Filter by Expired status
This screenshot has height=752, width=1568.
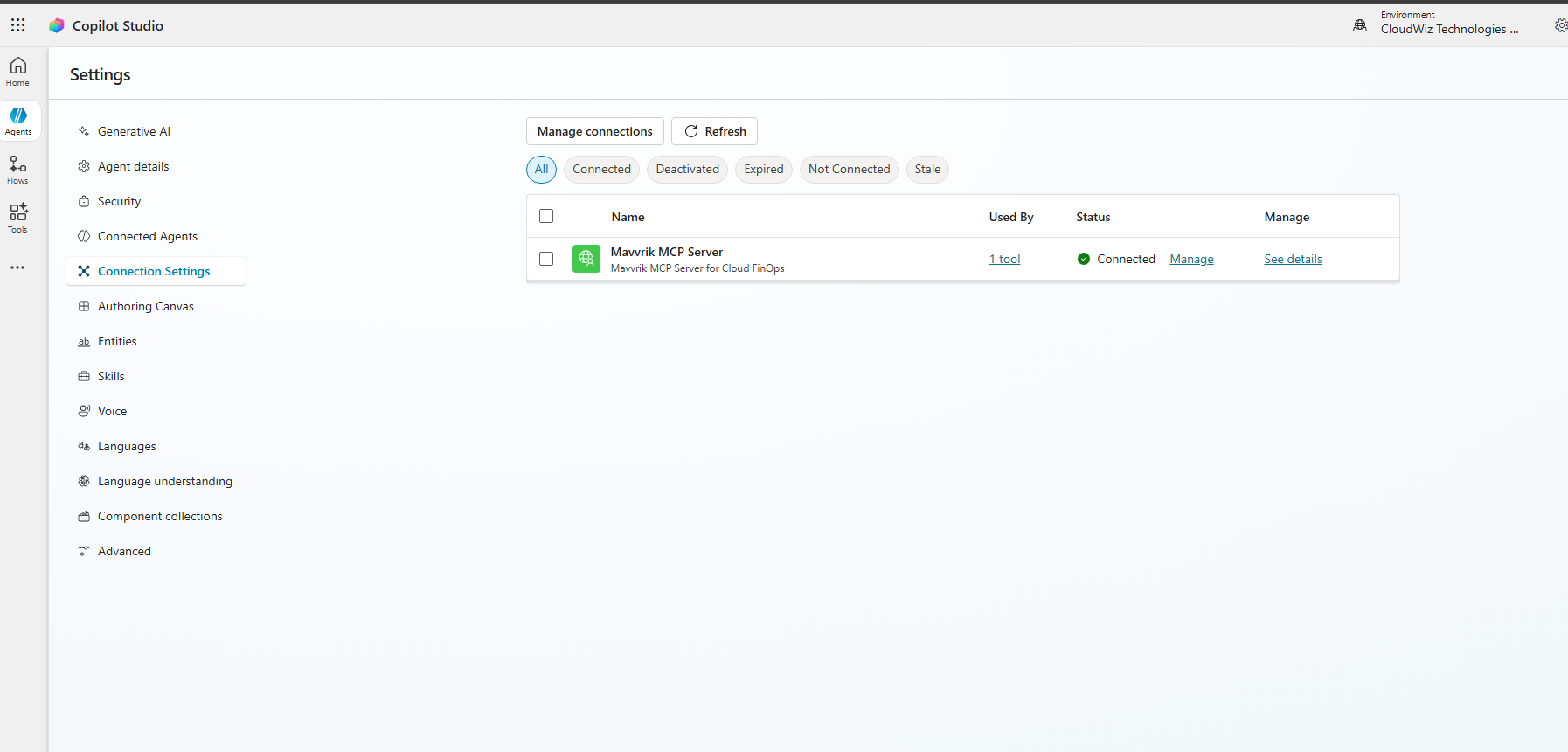(x=764, y=170)
